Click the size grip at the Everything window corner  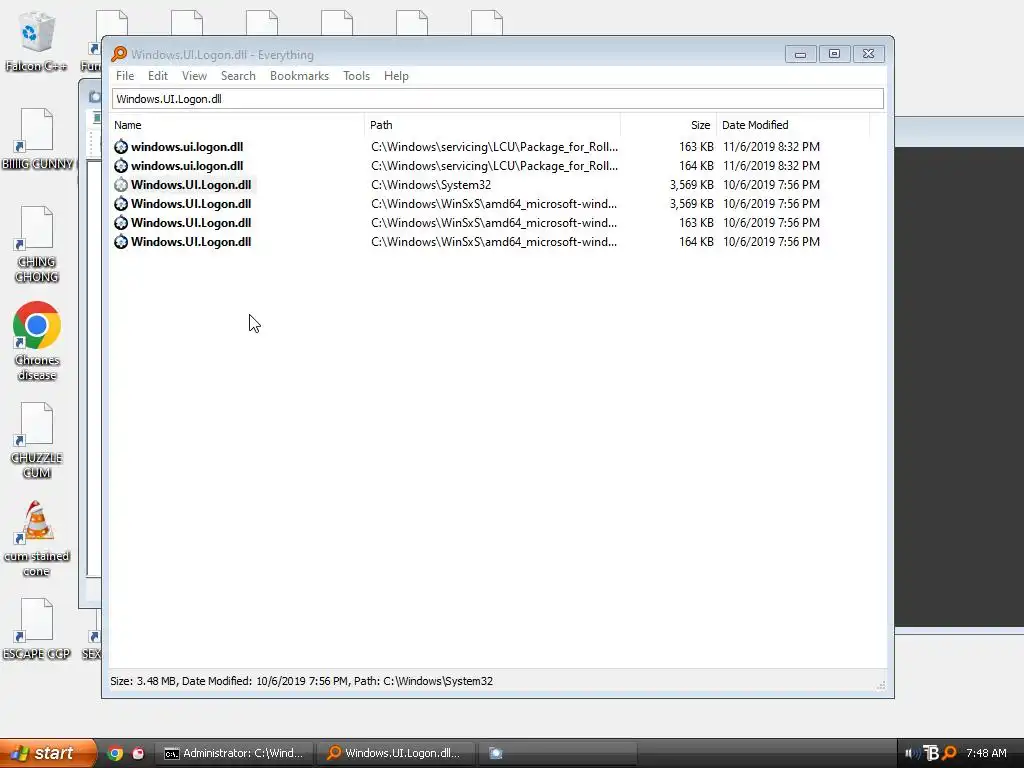(881, 685)
